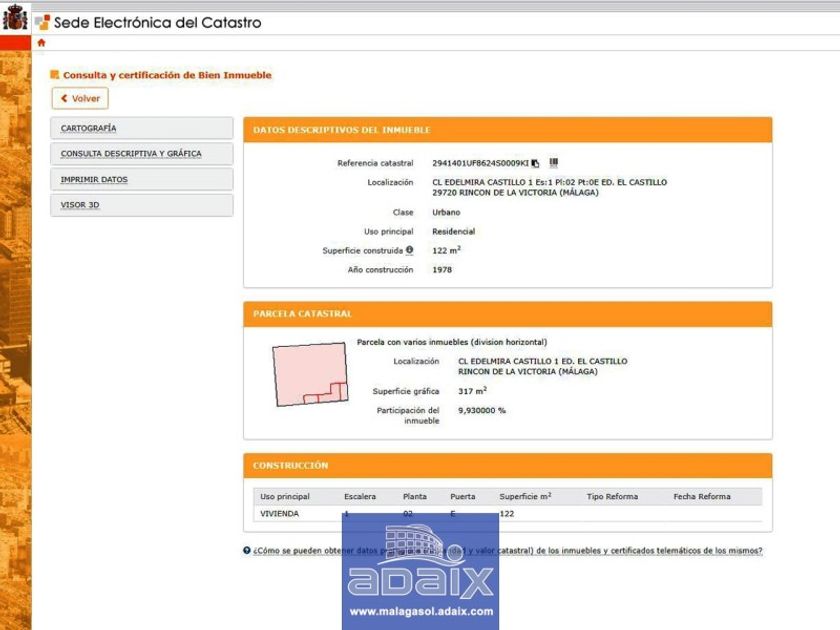Click the Superficie gráfica value 317 m²

click(x=472, y=391)
